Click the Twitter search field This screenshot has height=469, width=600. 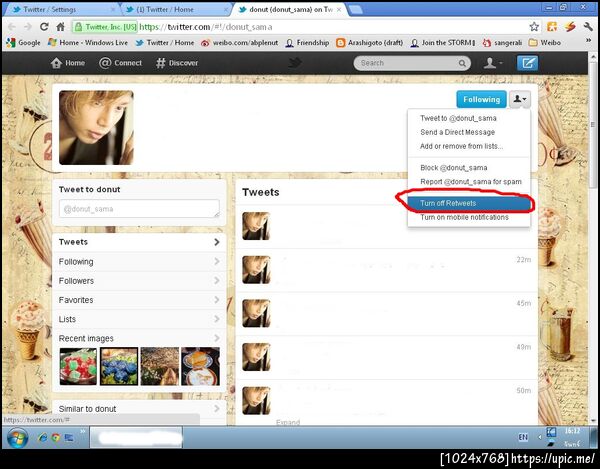pos(412,63)
